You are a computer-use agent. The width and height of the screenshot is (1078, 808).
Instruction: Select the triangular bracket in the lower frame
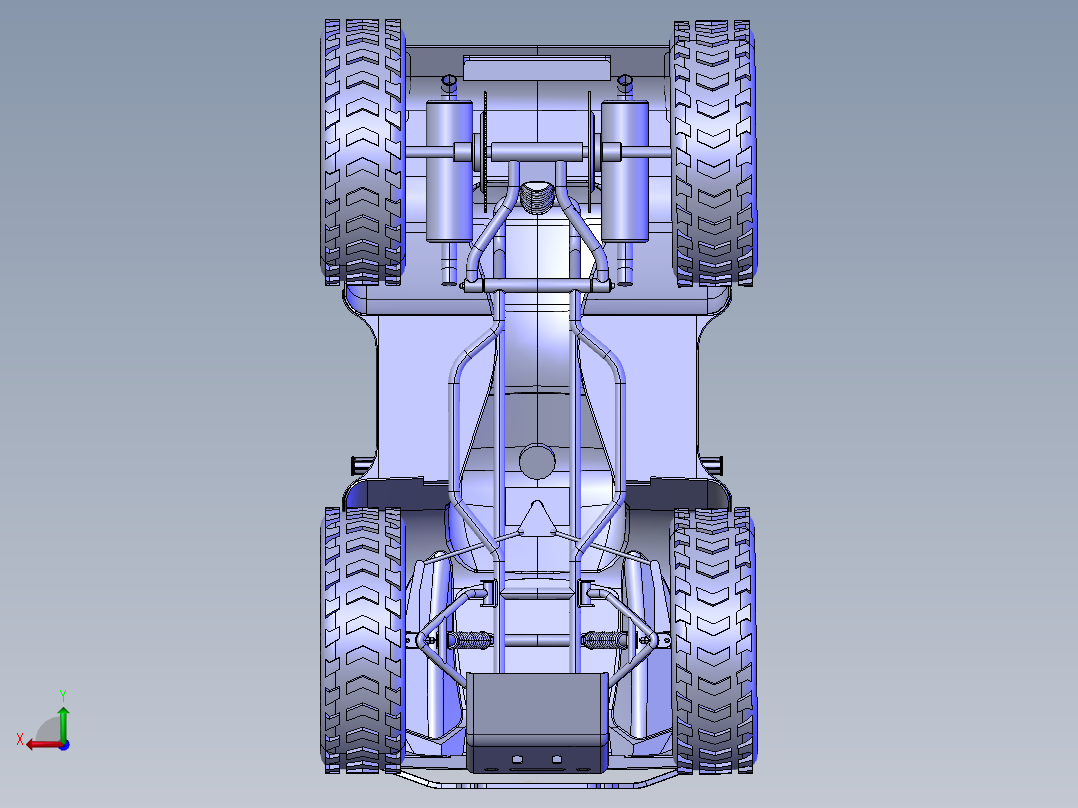click(x=537, y=518)
